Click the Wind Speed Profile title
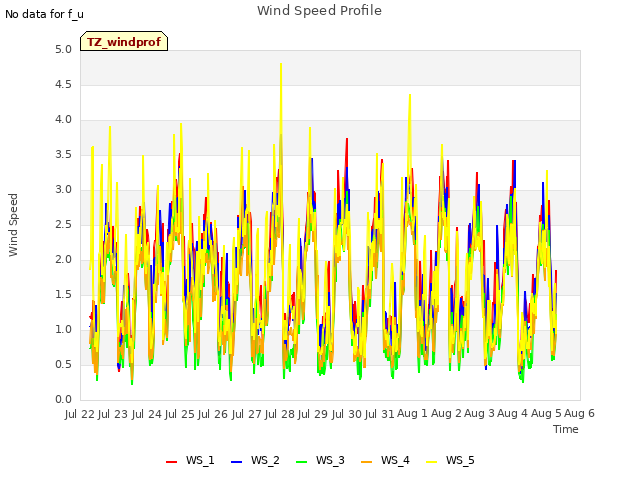The image size is (640, 480). tap(319, 11)
